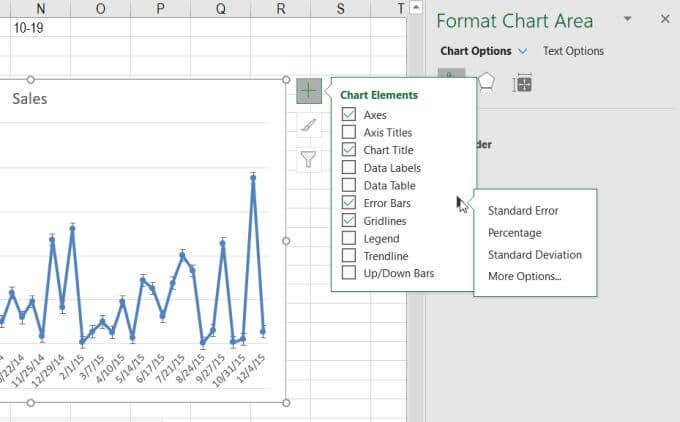680x422 pixels.
Task: Close the Format Chart Area pane
Action: coord(665,19)
